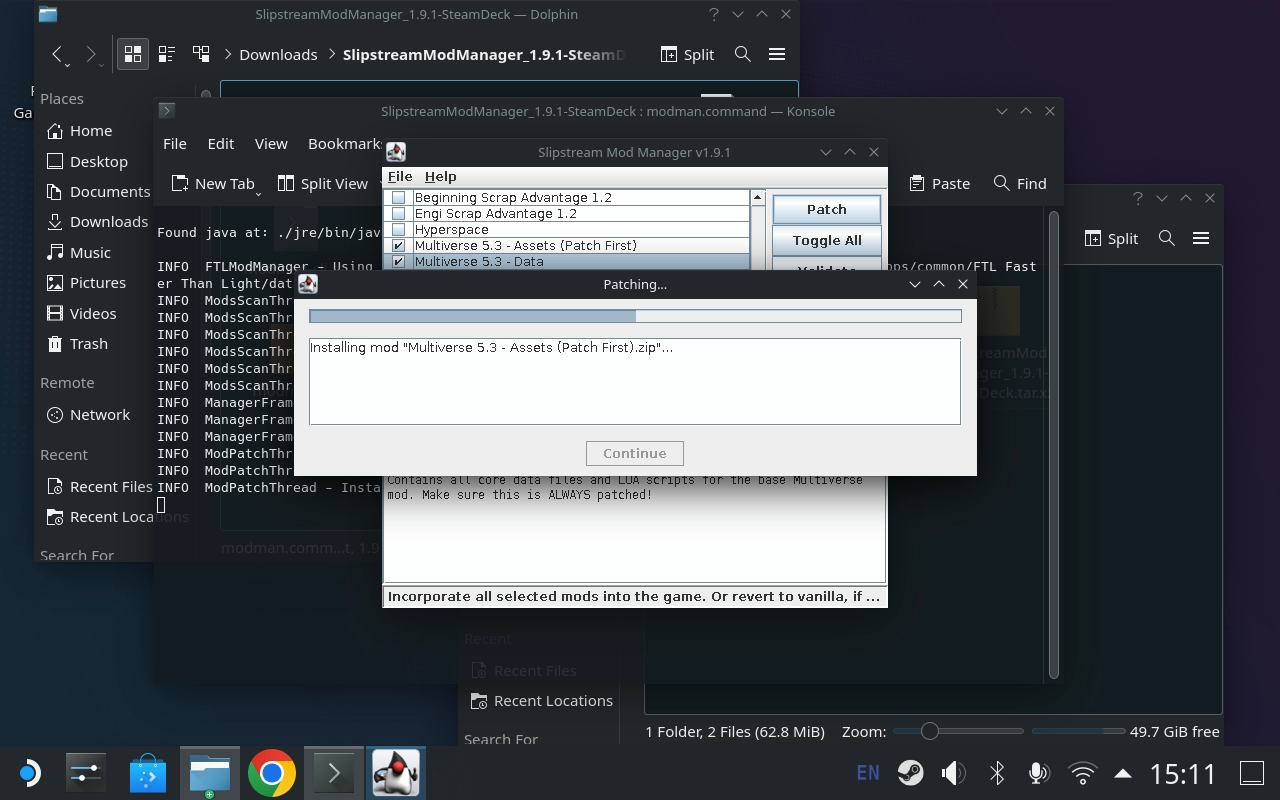The height and width of the screenshot is (800, 1280).
Task: Click Split View in Konsole toolbar
Action: [x=323, y=183]
